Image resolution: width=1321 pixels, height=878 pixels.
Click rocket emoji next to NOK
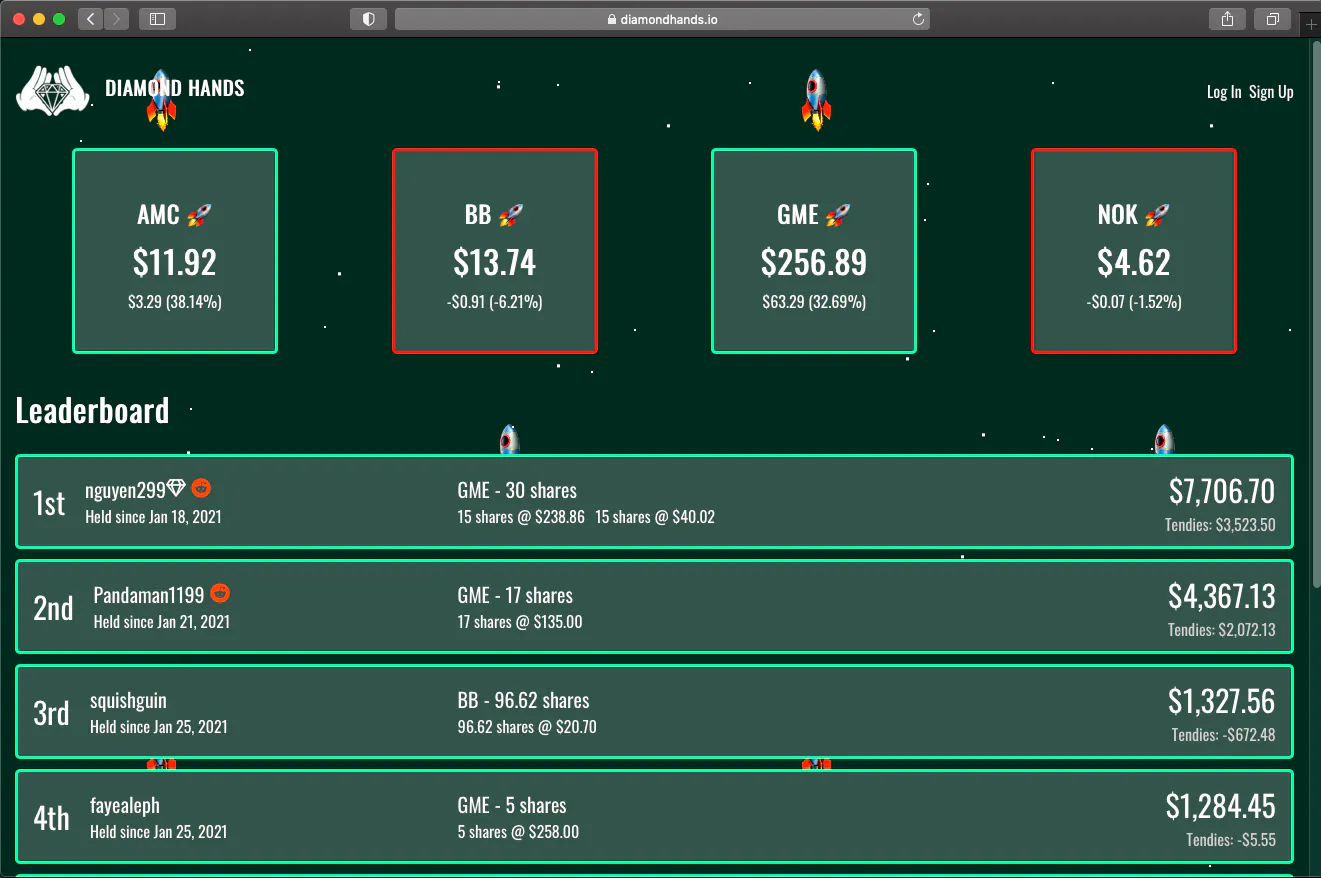[1157, 215]
